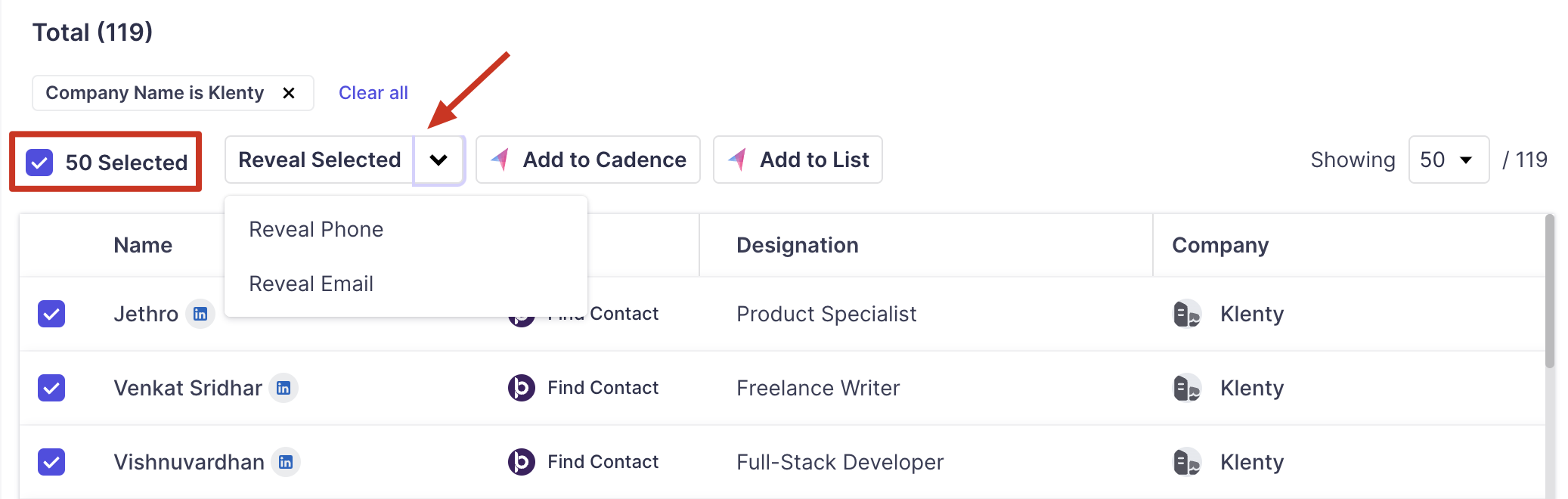Open Venkat Sridhar's LinkedIn icon
The height and width of the screenshot is (499, 1568).
click(284, 388)
